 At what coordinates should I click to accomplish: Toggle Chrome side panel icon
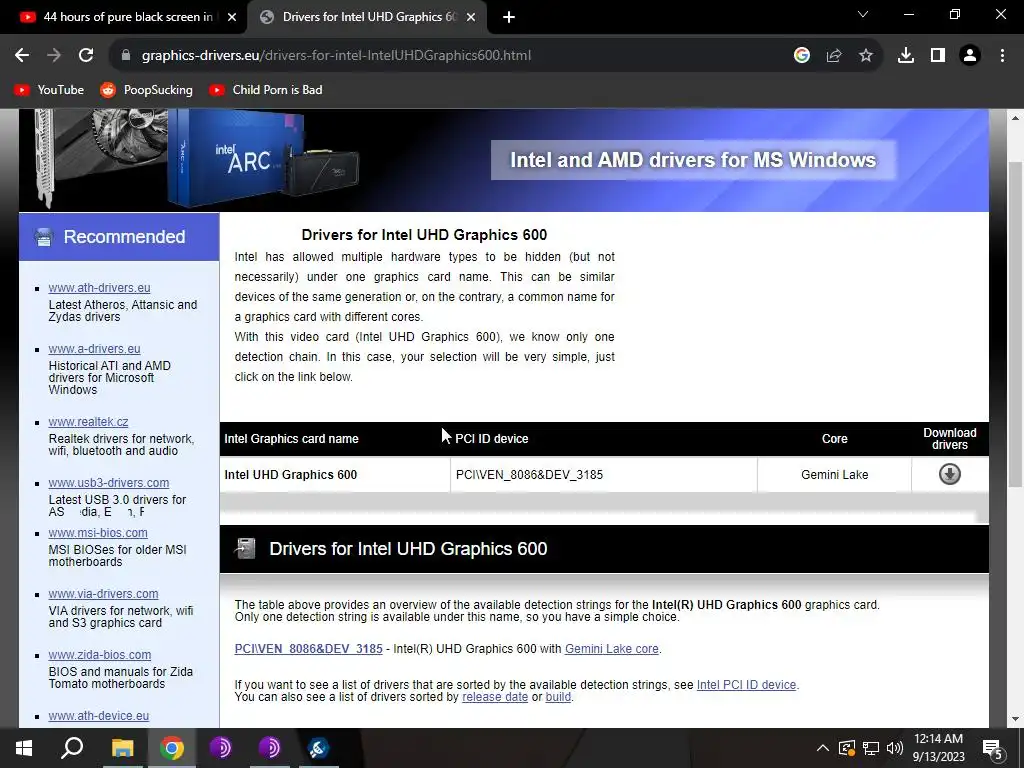[x=938, y=56]
